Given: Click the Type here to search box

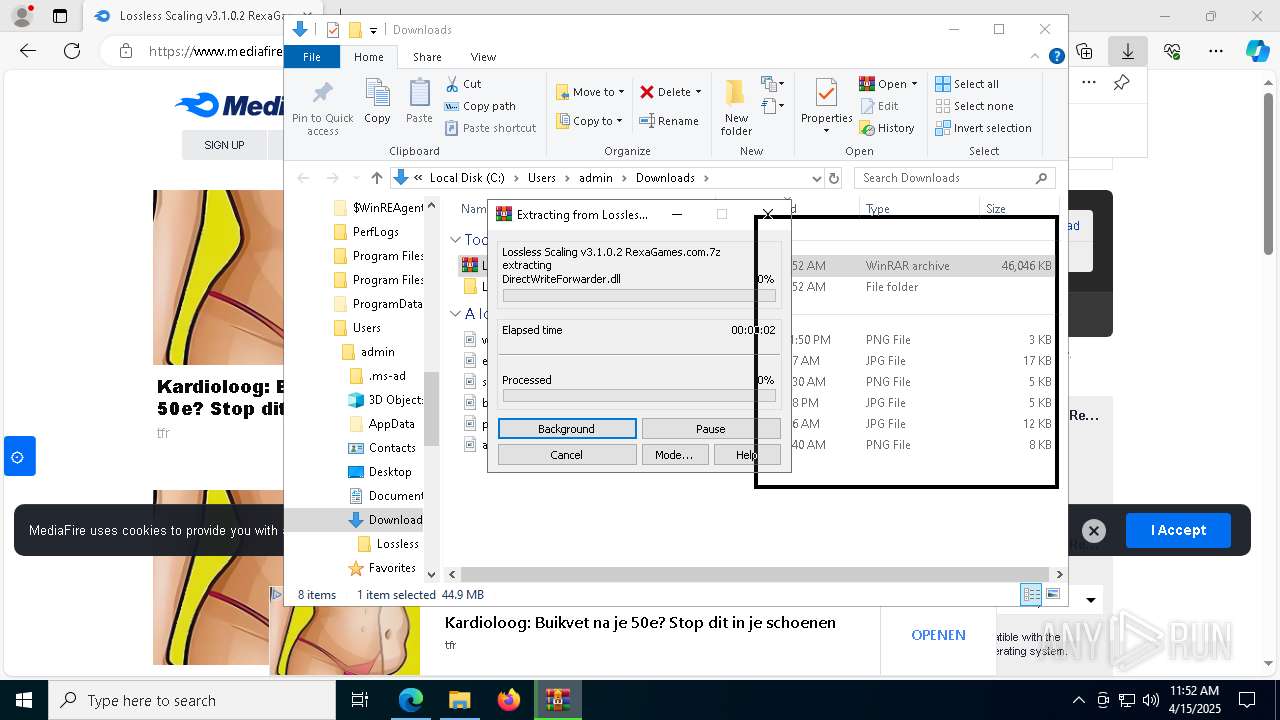Looking at the screenshot, I should coord(192,700).
